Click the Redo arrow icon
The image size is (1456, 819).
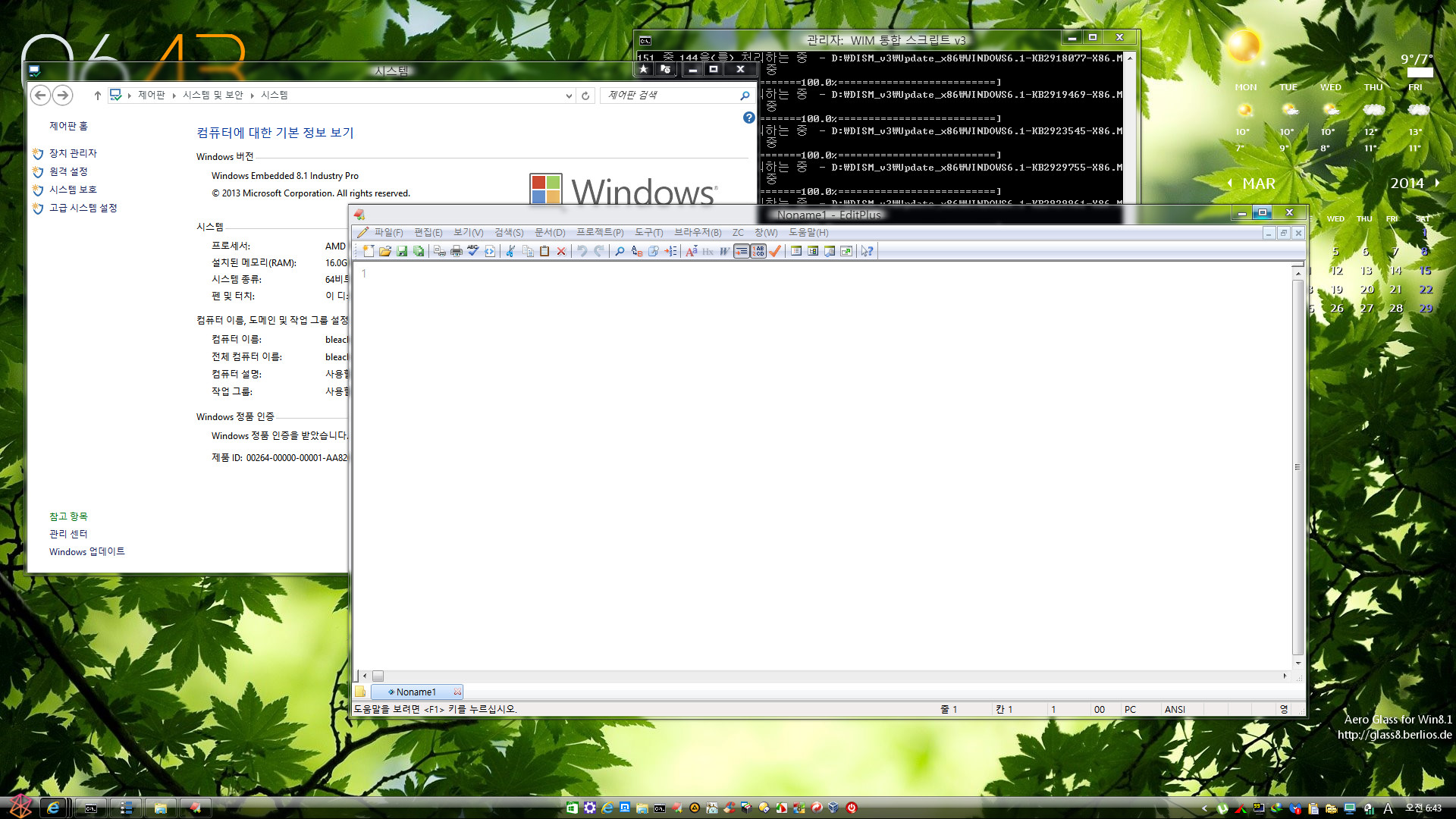[599, 251]
